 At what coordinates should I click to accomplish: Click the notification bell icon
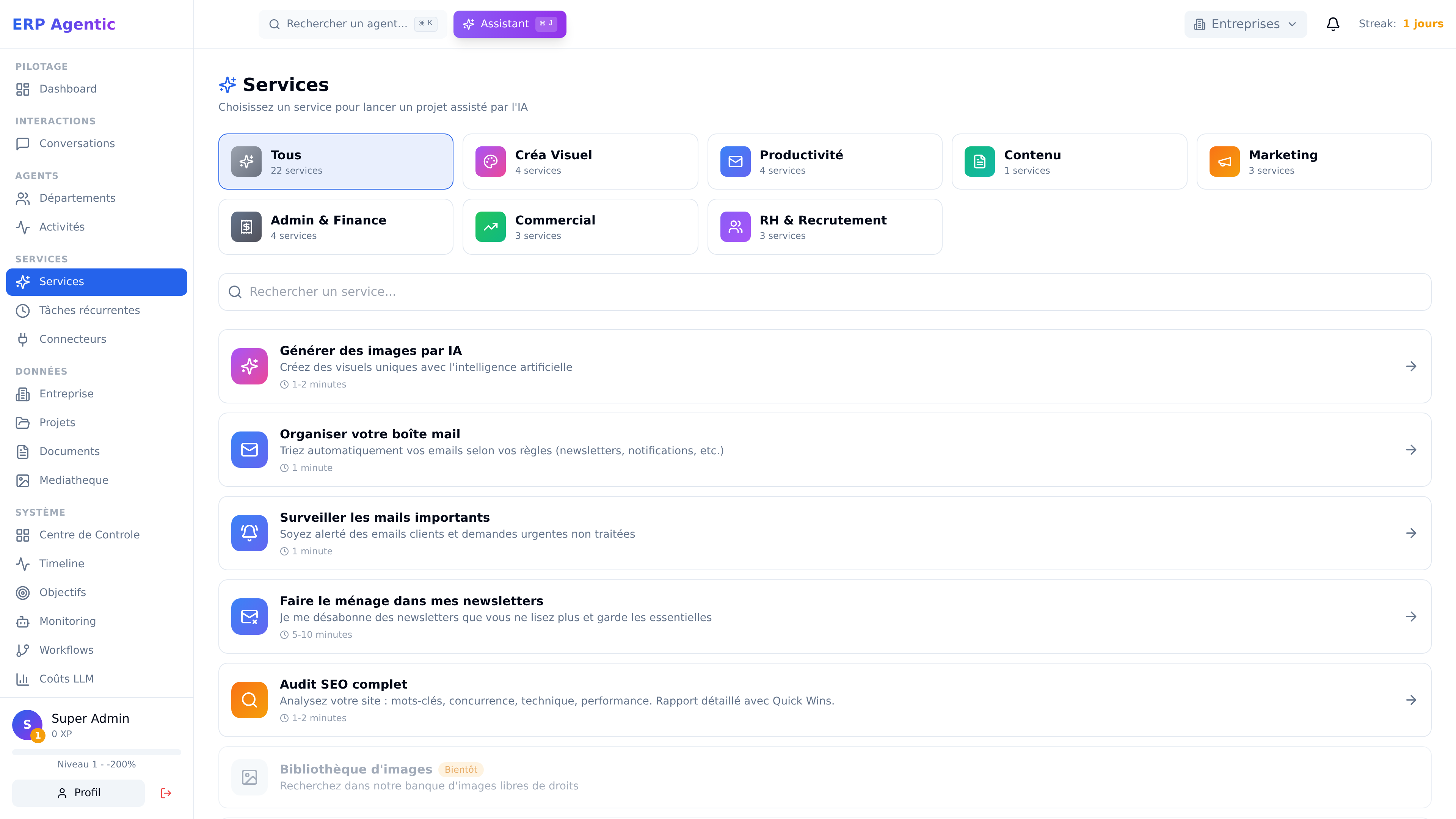click(1333, 24)
